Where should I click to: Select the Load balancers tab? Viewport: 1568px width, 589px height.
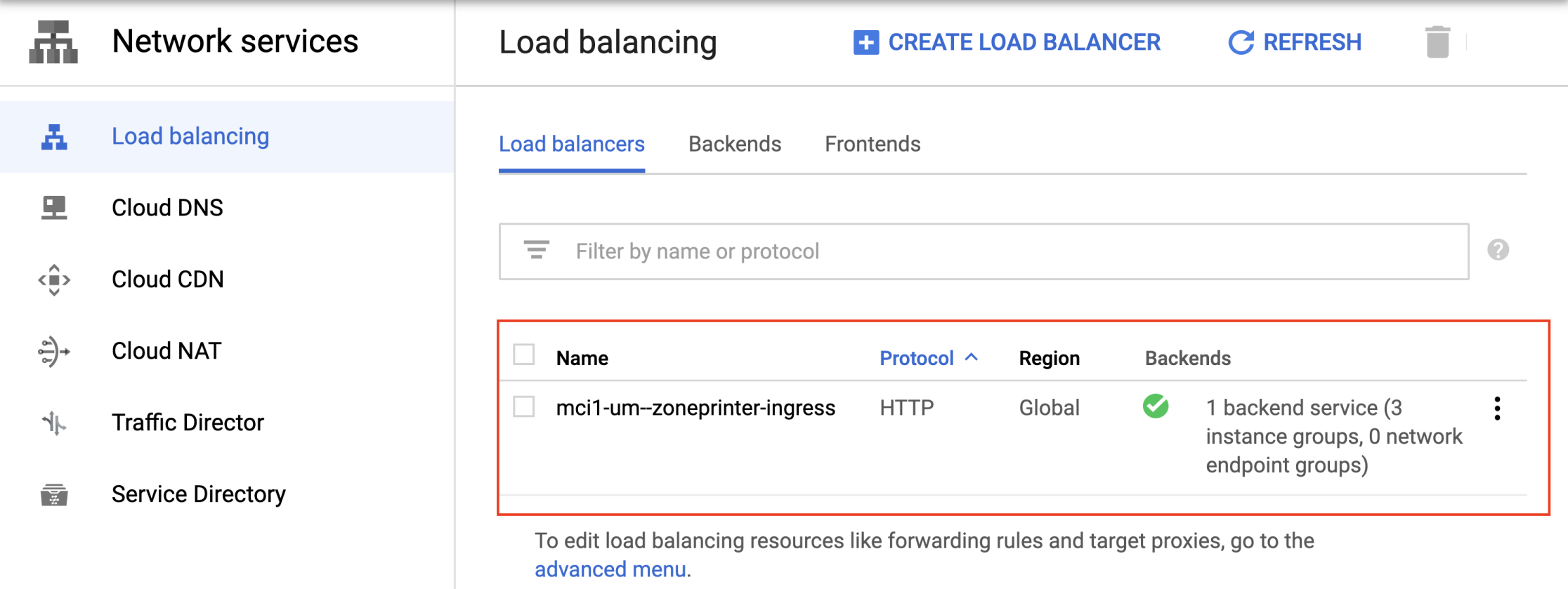coord(572,144)
